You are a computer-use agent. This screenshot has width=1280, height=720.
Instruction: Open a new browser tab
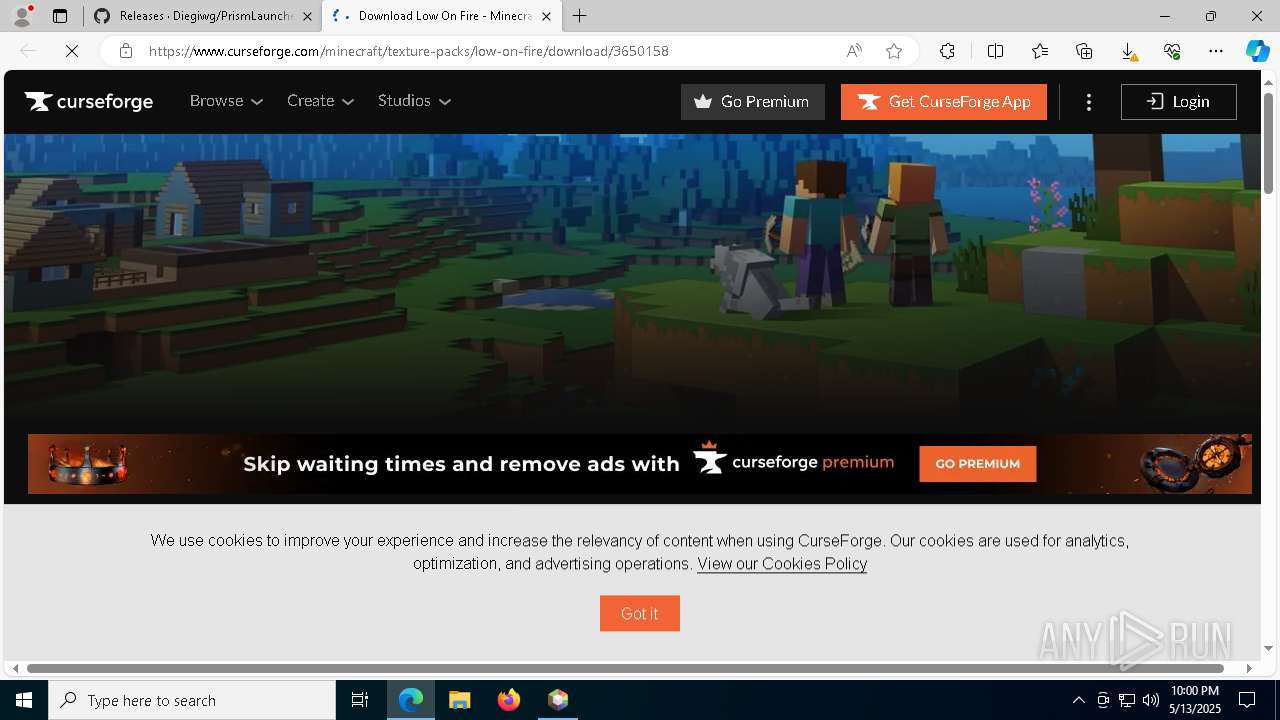(x=580, y=16)
